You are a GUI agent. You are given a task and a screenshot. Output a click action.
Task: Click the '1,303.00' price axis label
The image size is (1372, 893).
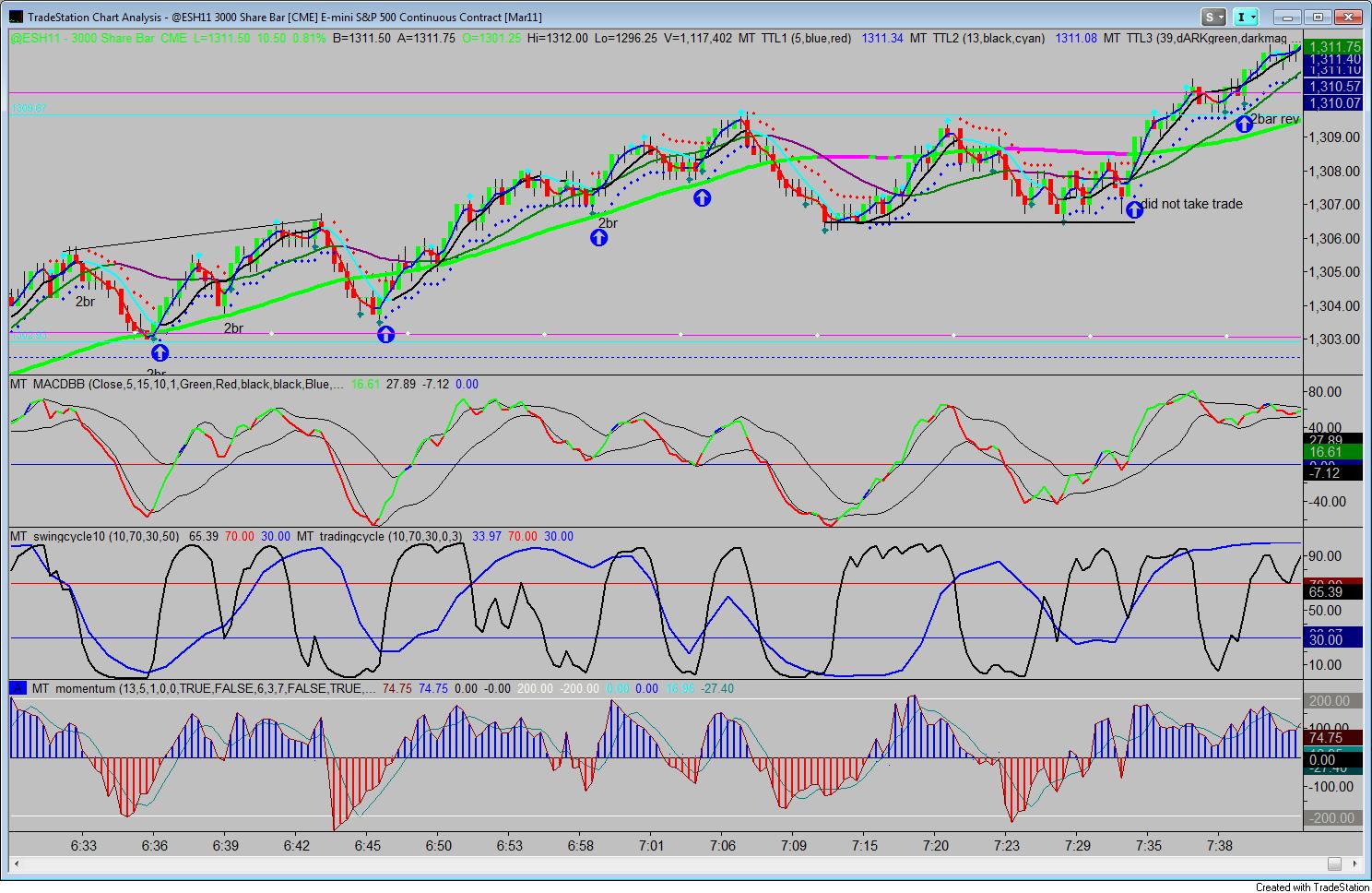(x=1334, y=339)
